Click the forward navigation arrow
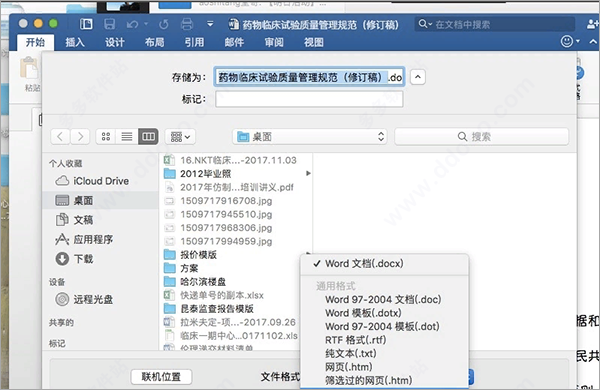This screenshot has height=390, width=600. pos(80,137)
